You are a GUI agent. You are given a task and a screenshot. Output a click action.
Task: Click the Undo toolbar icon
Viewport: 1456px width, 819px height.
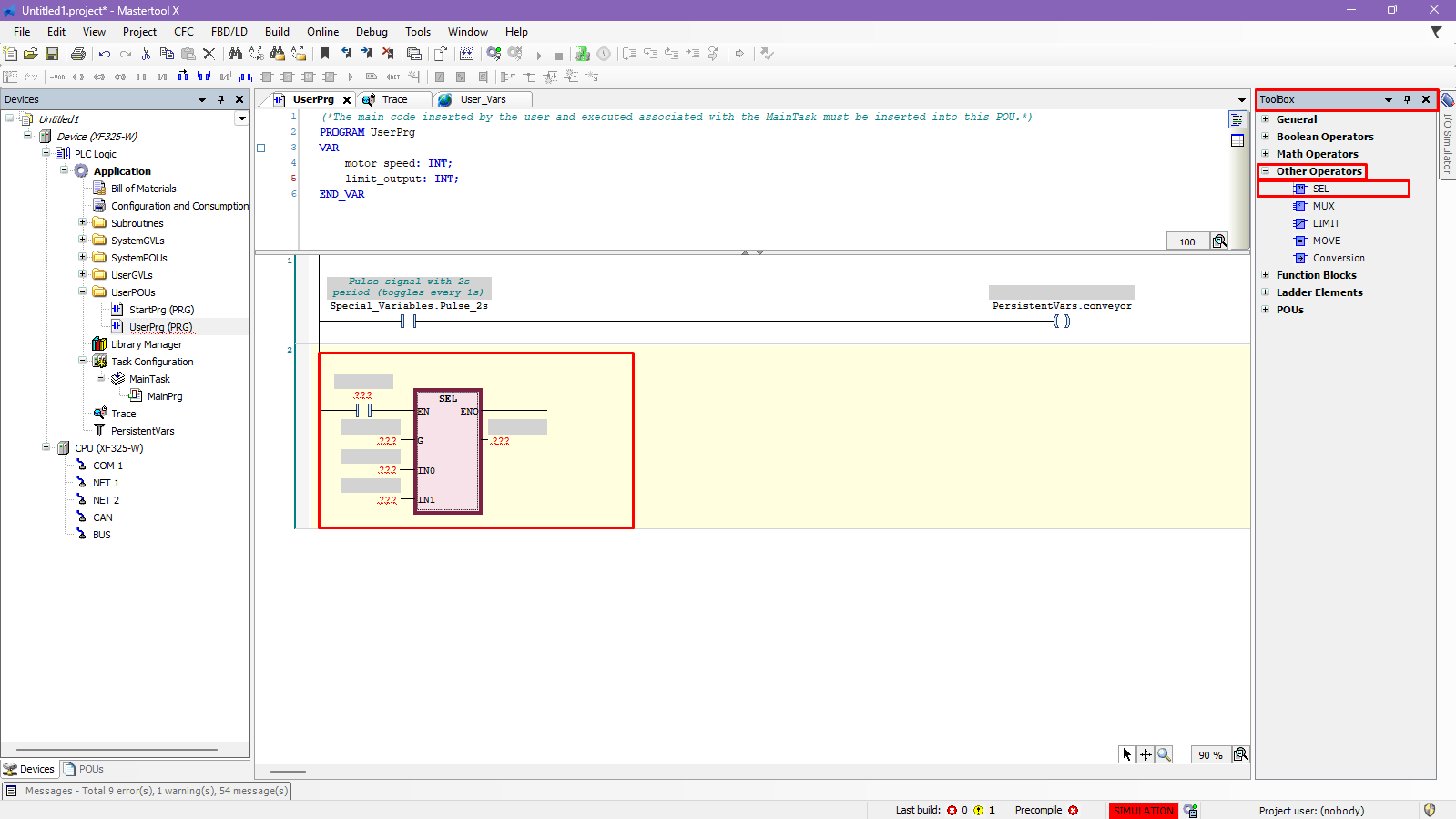coord(105,54)
